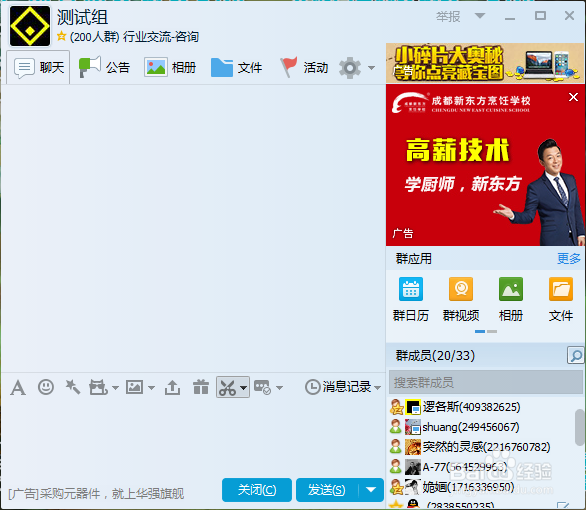Open 文件 in the 群应用 panel

pyautogui.click(x=561, y=299)
